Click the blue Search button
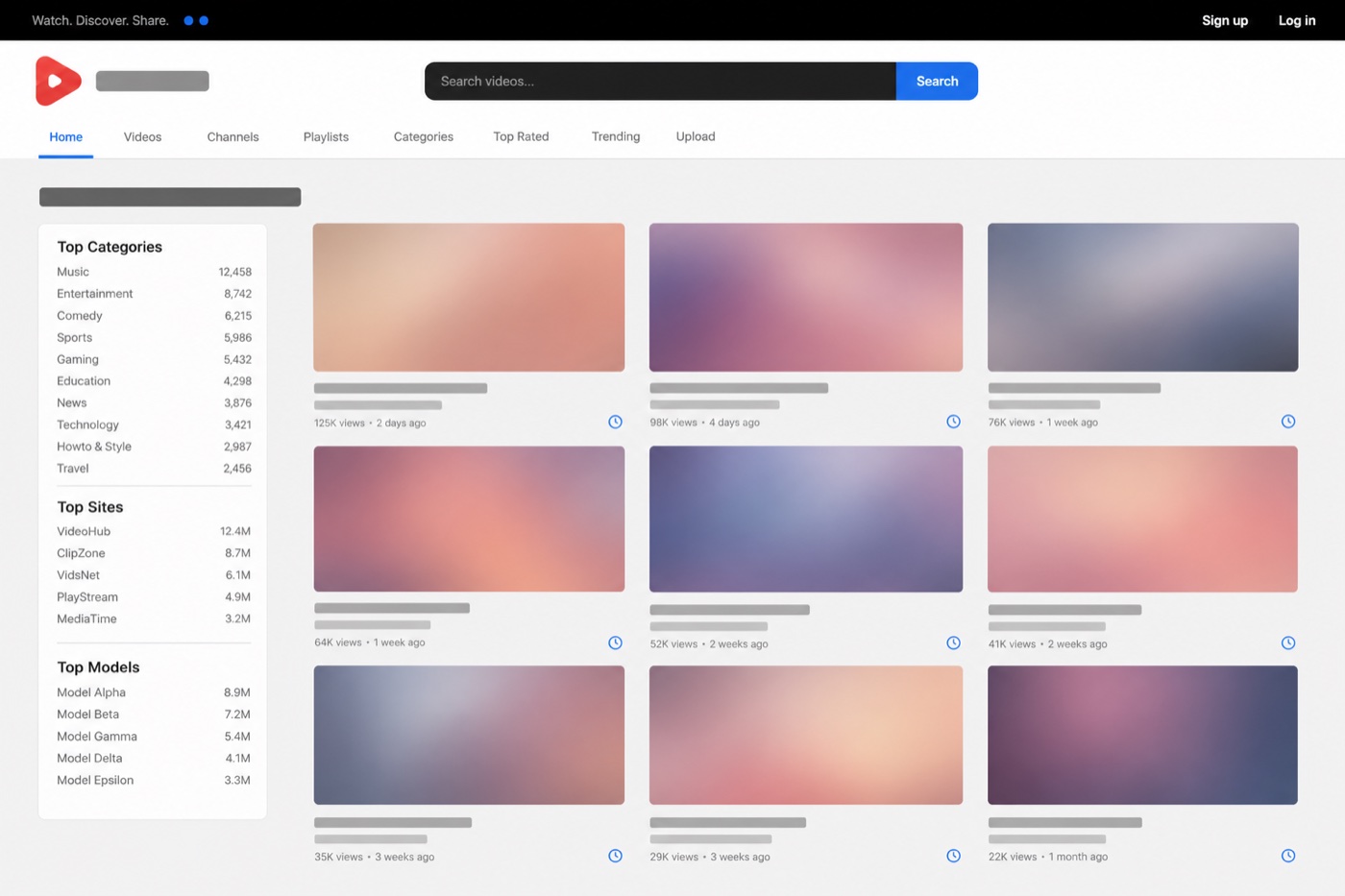Viewport: 1345px width, 896px height. point(937,81)
